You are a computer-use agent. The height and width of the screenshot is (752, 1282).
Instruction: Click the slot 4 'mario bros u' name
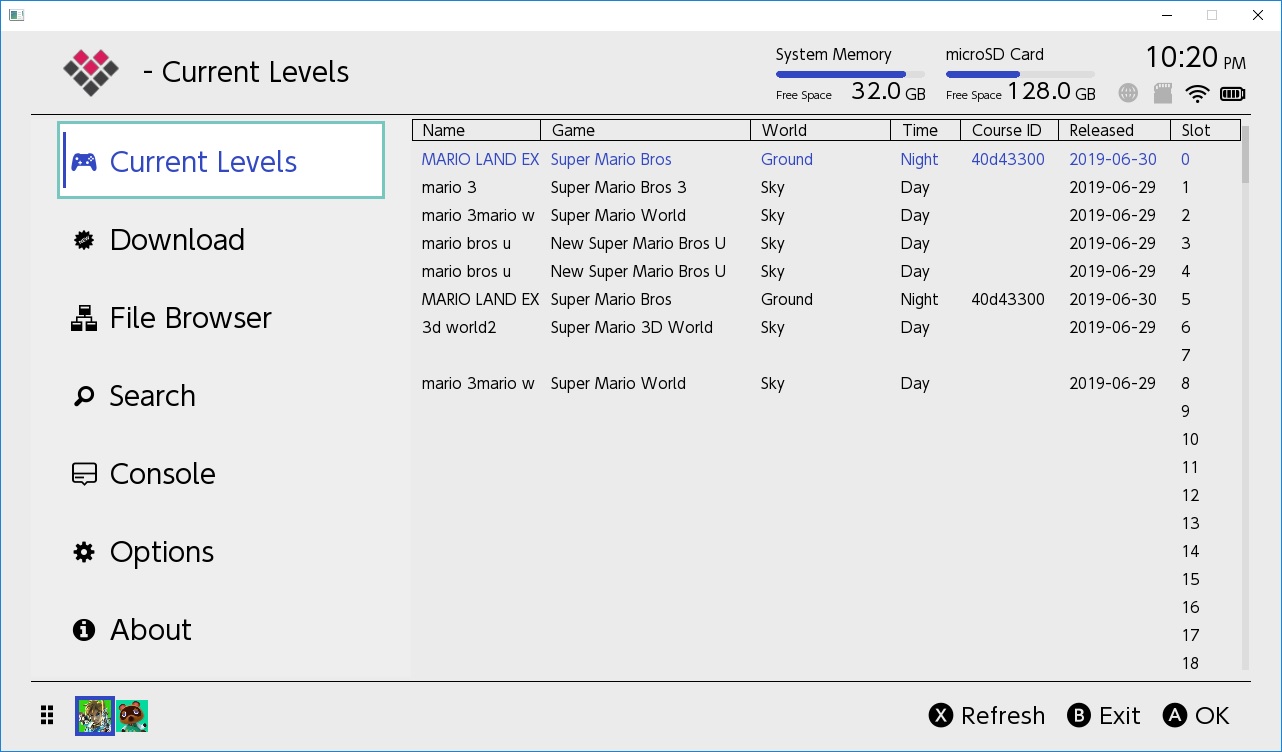(466, 271)
